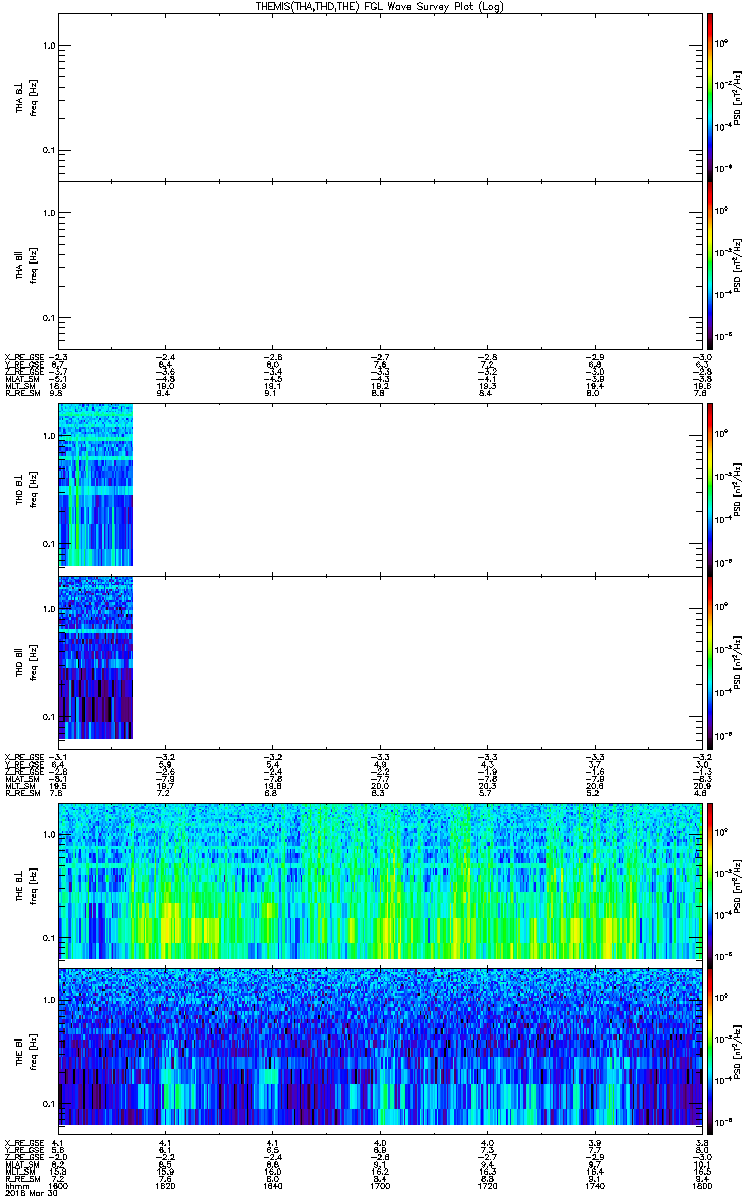Click the THD B-perpendicular spectrogram data block
Screen dimensions: 750x1200
[96, 484]
